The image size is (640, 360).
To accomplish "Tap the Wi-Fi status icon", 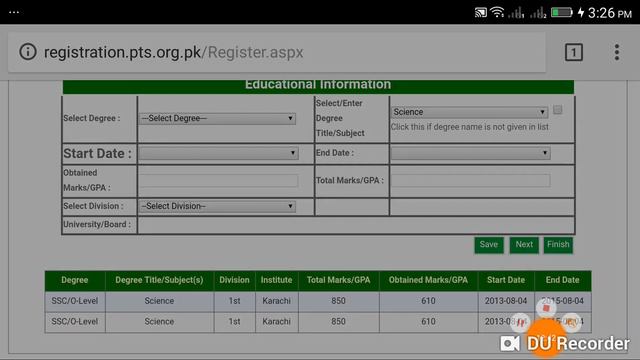I will point(497,12).
